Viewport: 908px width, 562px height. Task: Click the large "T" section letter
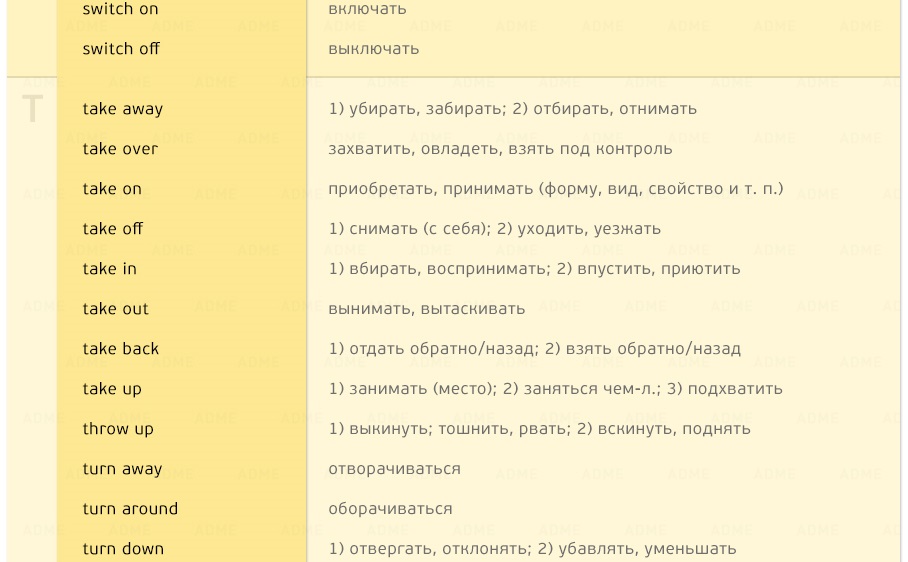pyautogui.click(x=32, y=109)
